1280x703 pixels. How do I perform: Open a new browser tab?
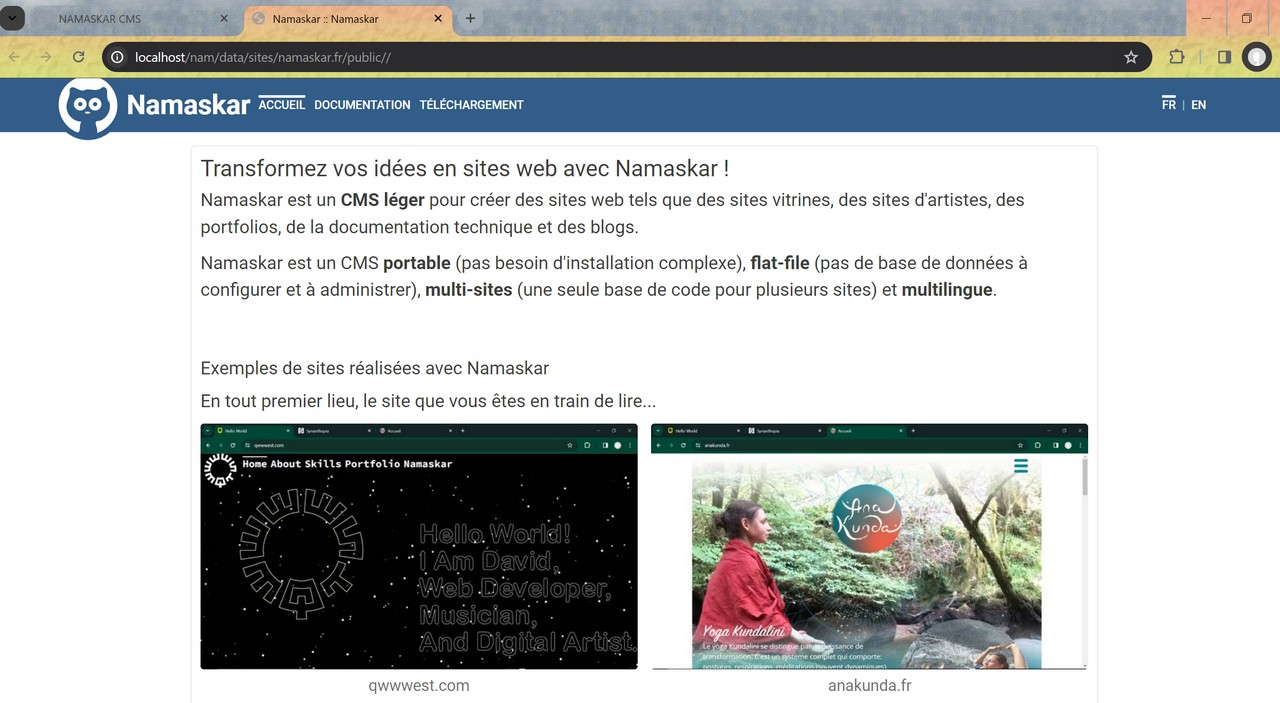[470, 18]
